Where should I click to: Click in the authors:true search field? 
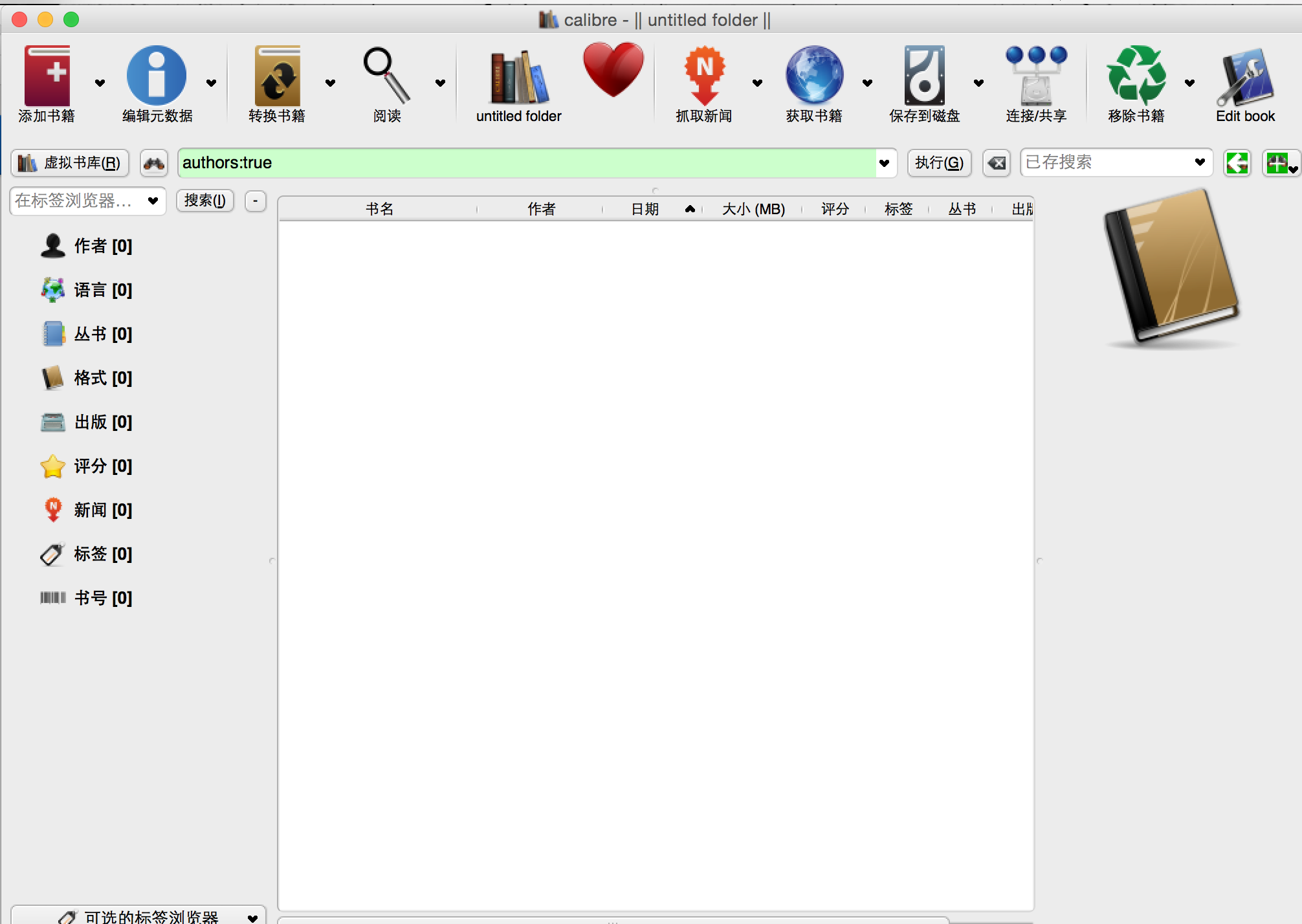pos(527,162)
